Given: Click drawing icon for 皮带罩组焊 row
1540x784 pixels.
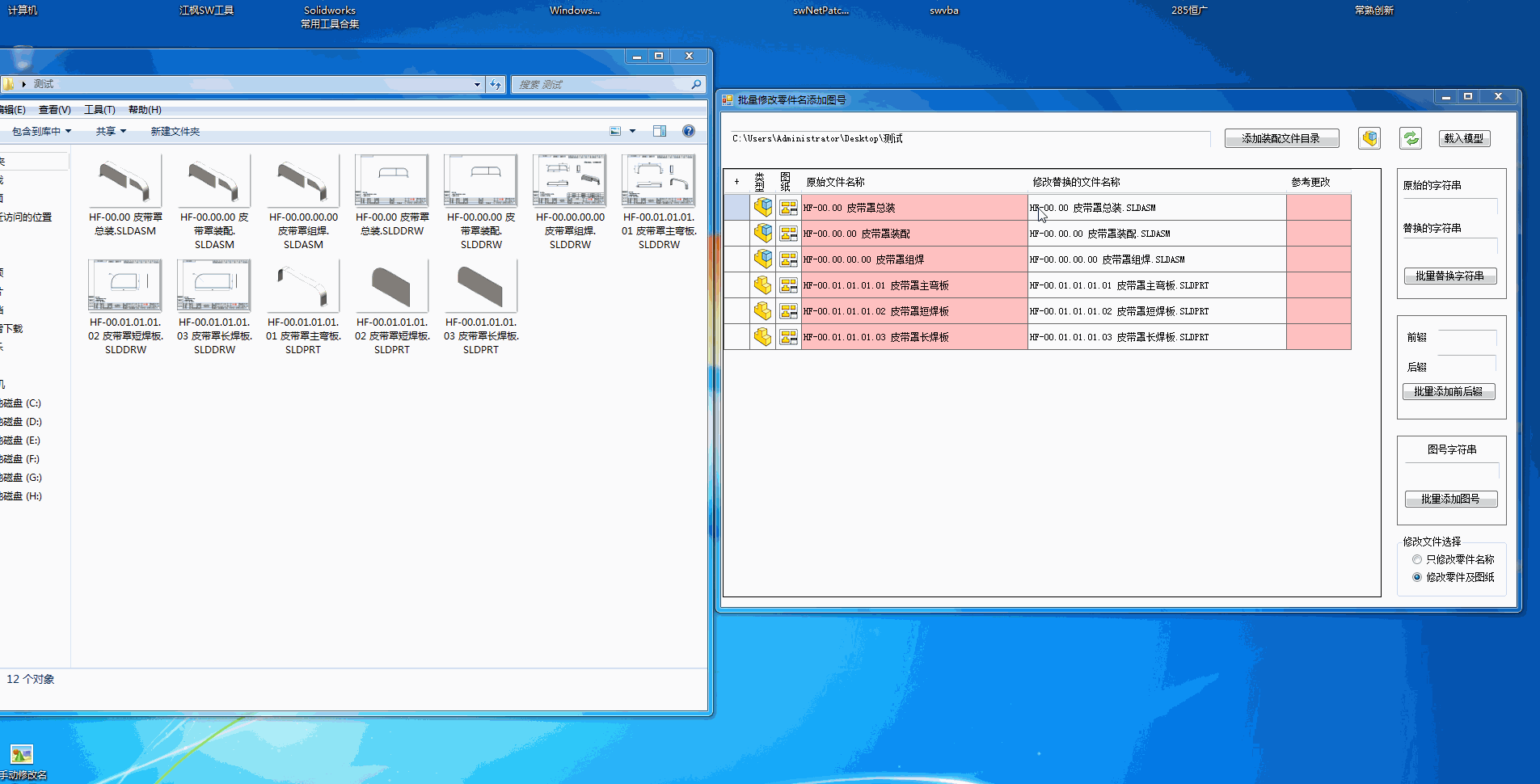Looking at the screenshot, I should (x=788, y=259).
